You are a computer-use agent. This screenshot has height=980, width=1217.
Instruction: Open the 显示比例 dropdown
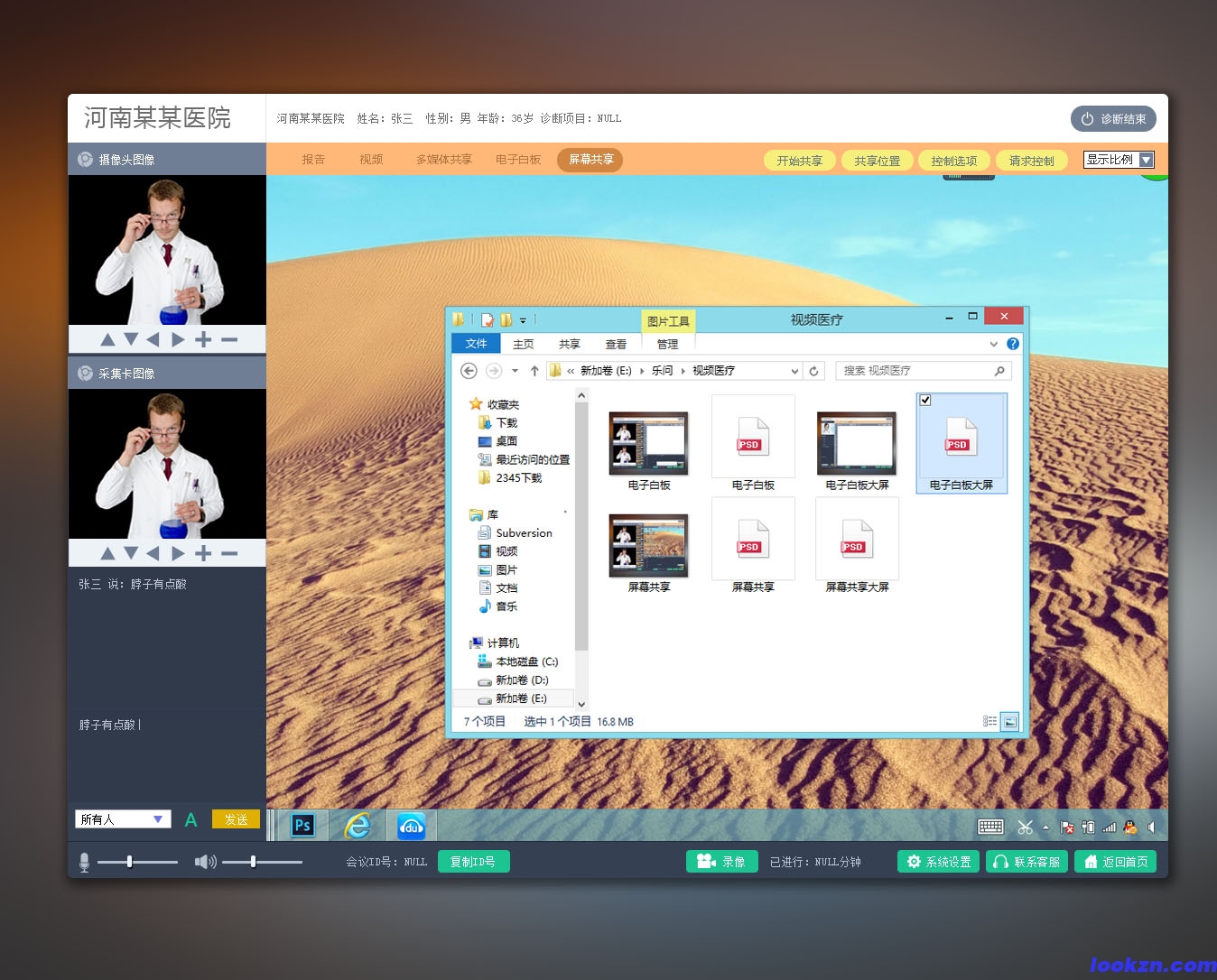(x=1146, y=160)
